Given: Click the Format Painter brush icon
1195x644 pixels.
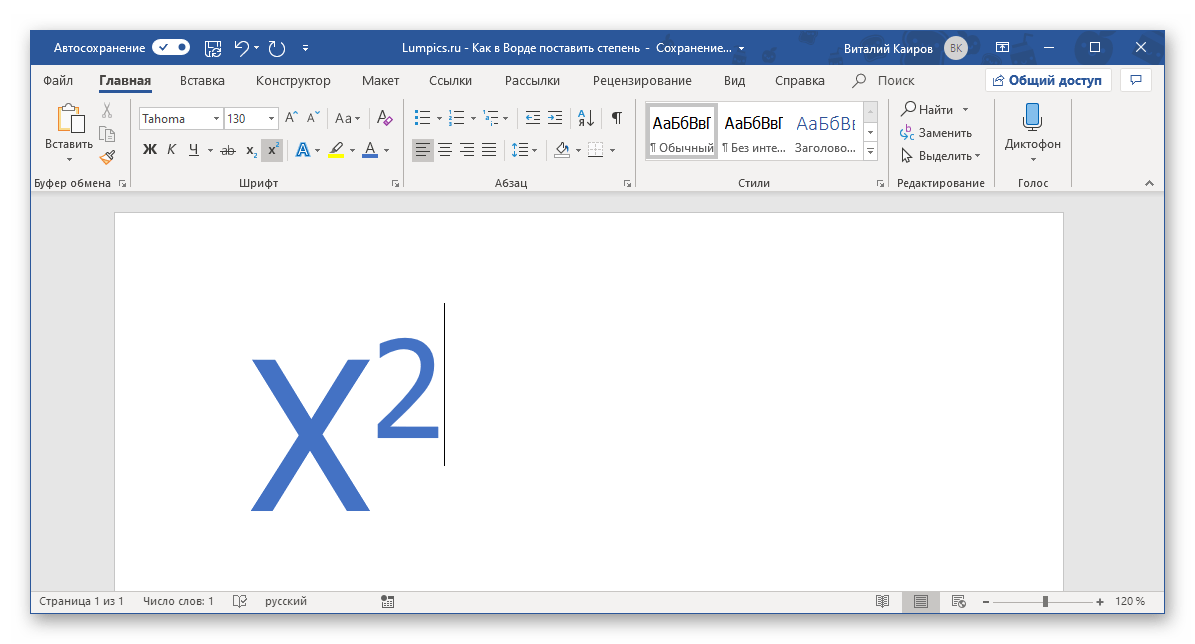Looking at the screenshot, I should 107,157.
